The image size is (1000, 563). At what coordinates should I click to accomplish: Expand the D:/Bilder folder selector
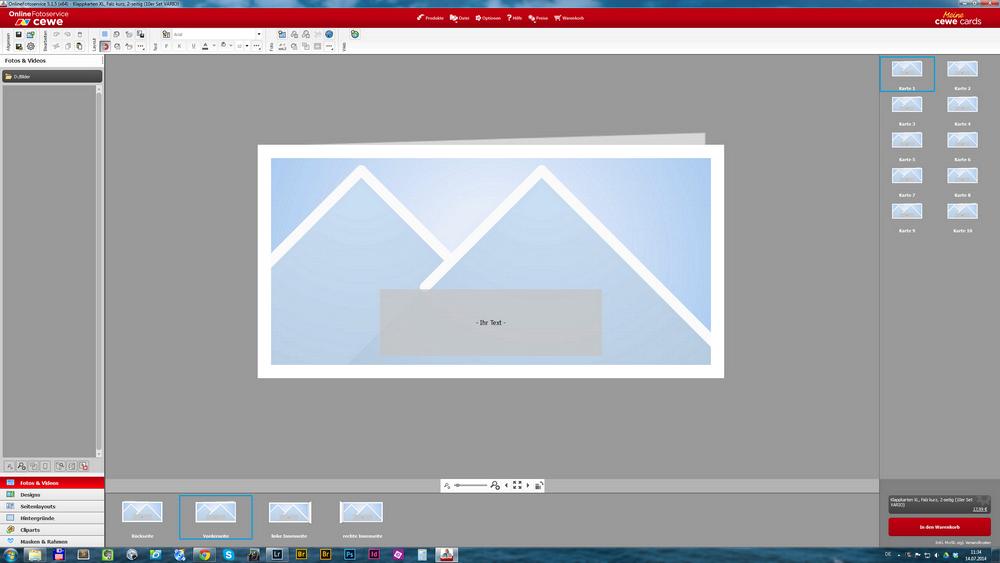point(52,76)
